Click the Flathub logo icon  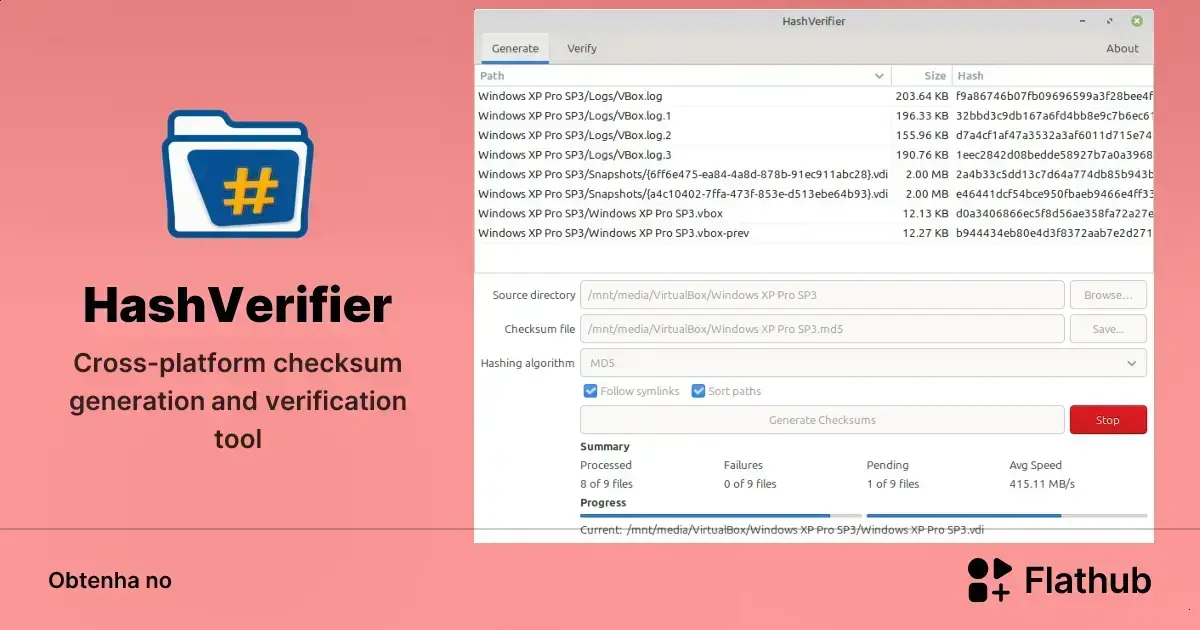[990, 580]
